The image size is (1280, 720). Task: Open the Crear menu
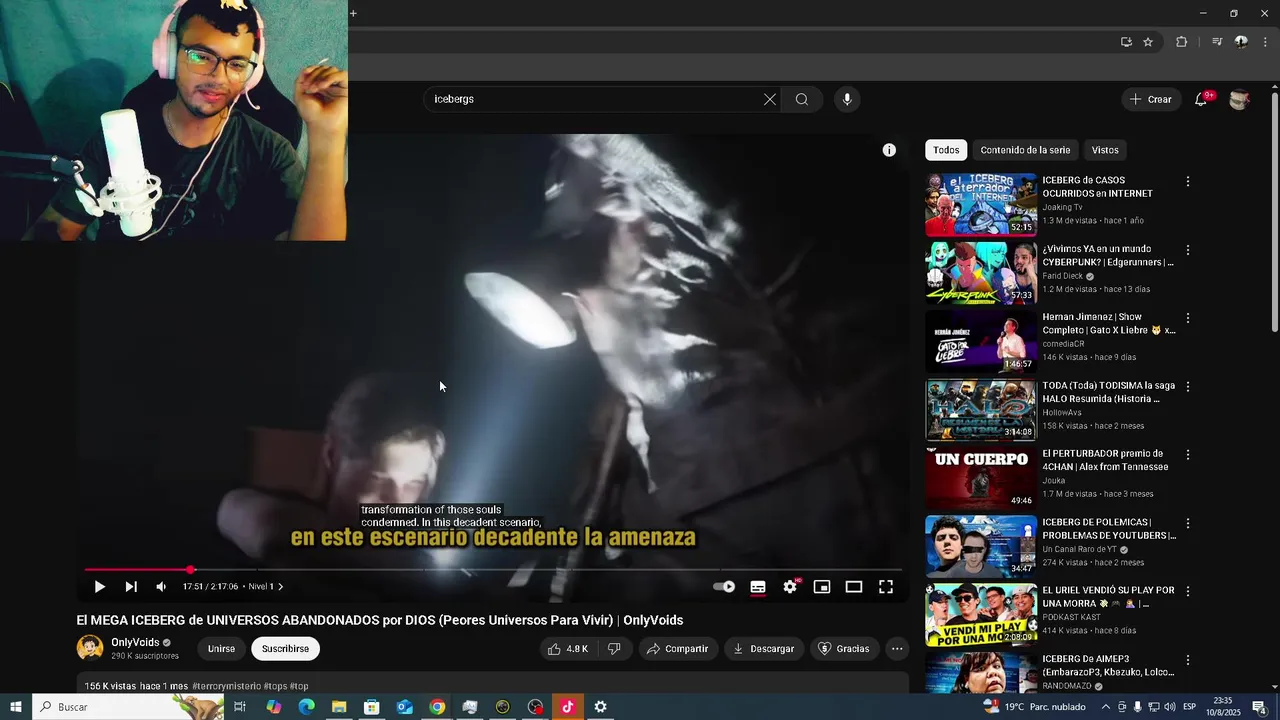pos(1150,99)
